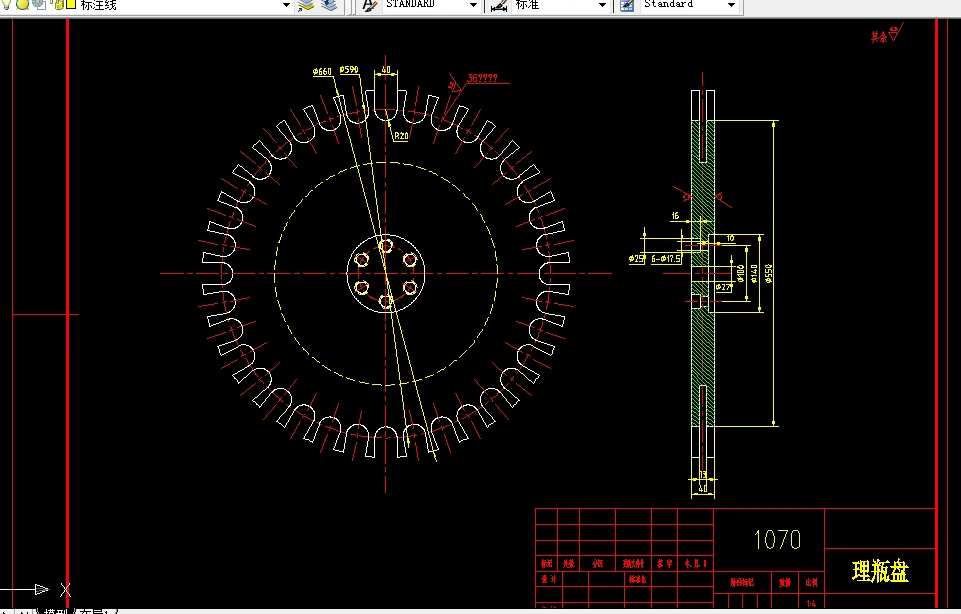Toggle the layer lock padlock icon

coord(58,4)
